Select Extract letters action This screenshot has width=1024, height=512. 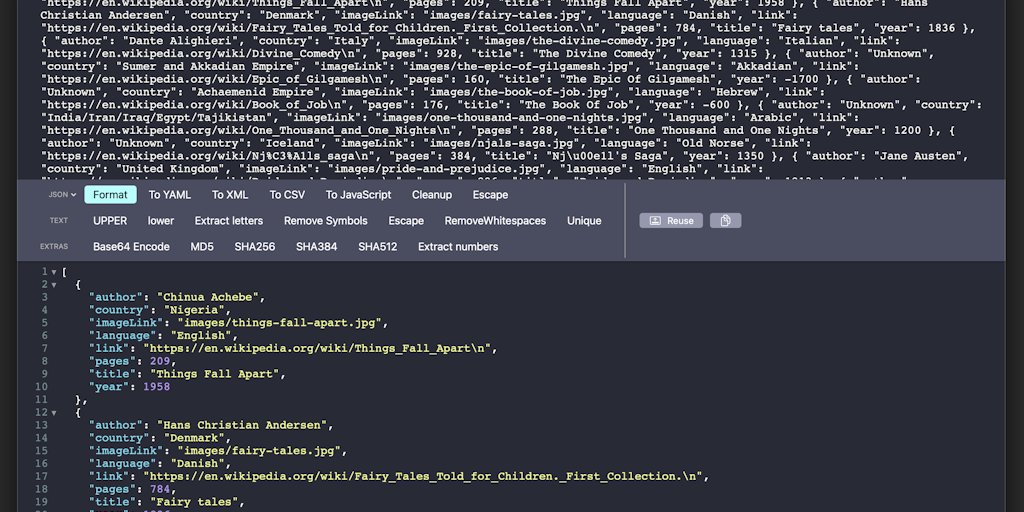pyautogui.click(x=229, y=221)
